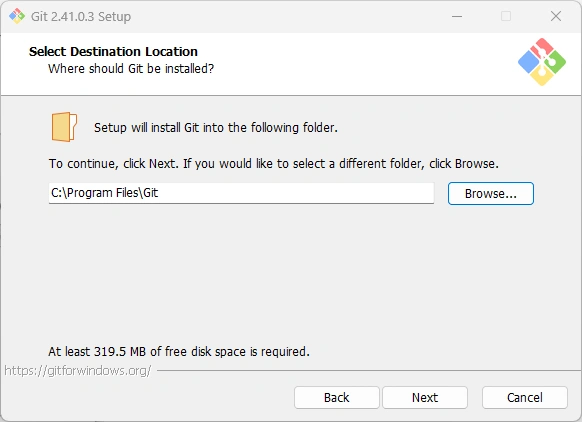The image size is (582, 422).
Task: Click the To continue, click Next instruction
Action: pyautogui.click(x=274, y=164)
